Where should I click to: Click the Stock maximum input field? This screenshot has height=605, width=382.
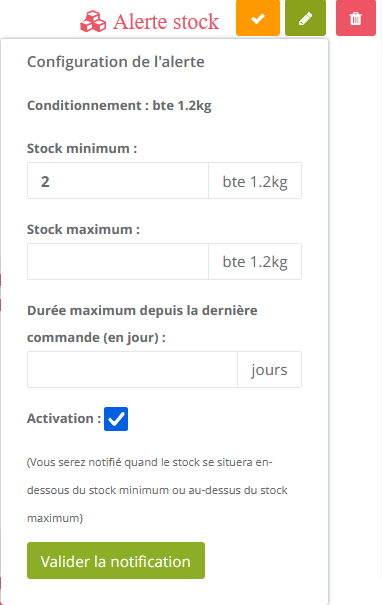(118, 262)
